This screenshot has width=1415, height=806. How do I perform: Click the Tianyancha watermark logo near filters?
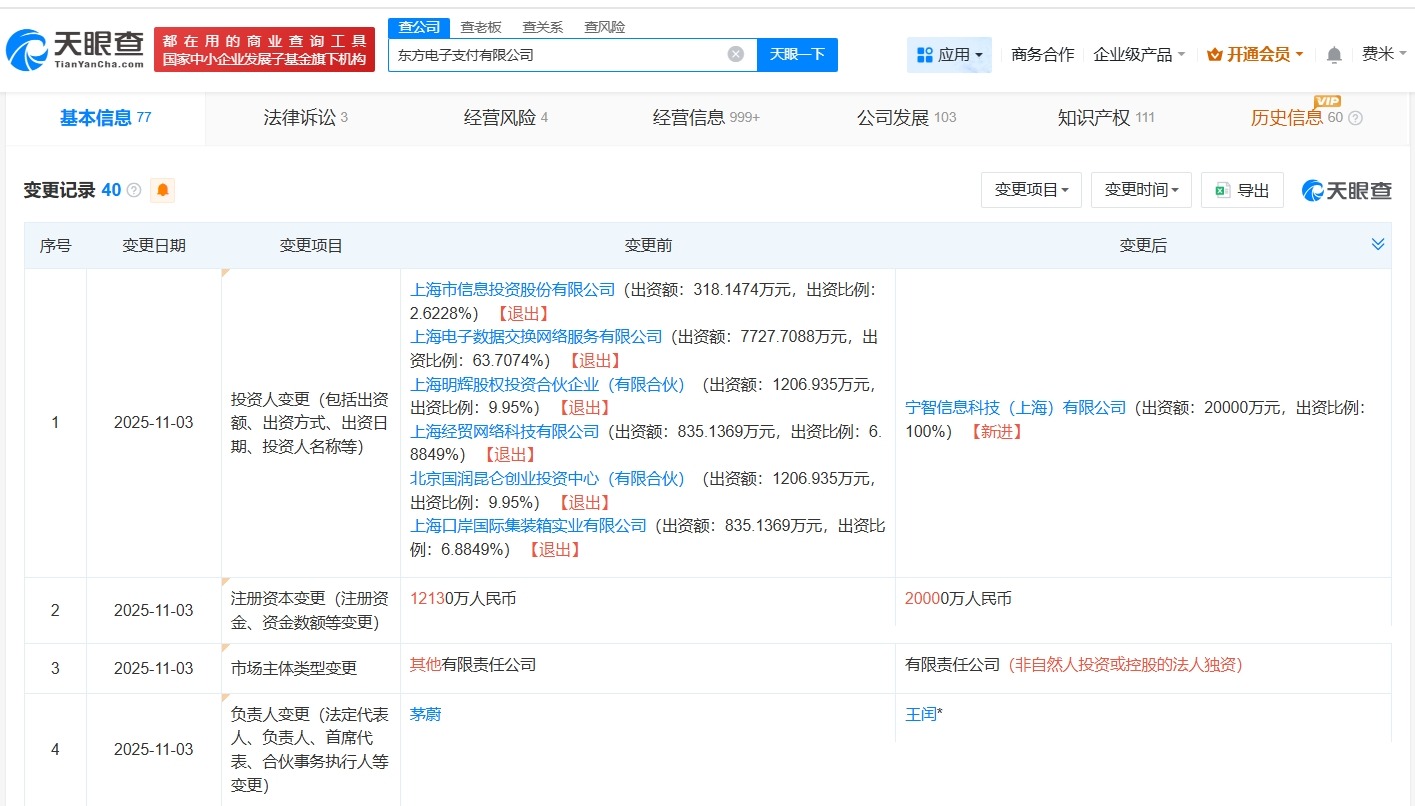(1346, 190)
